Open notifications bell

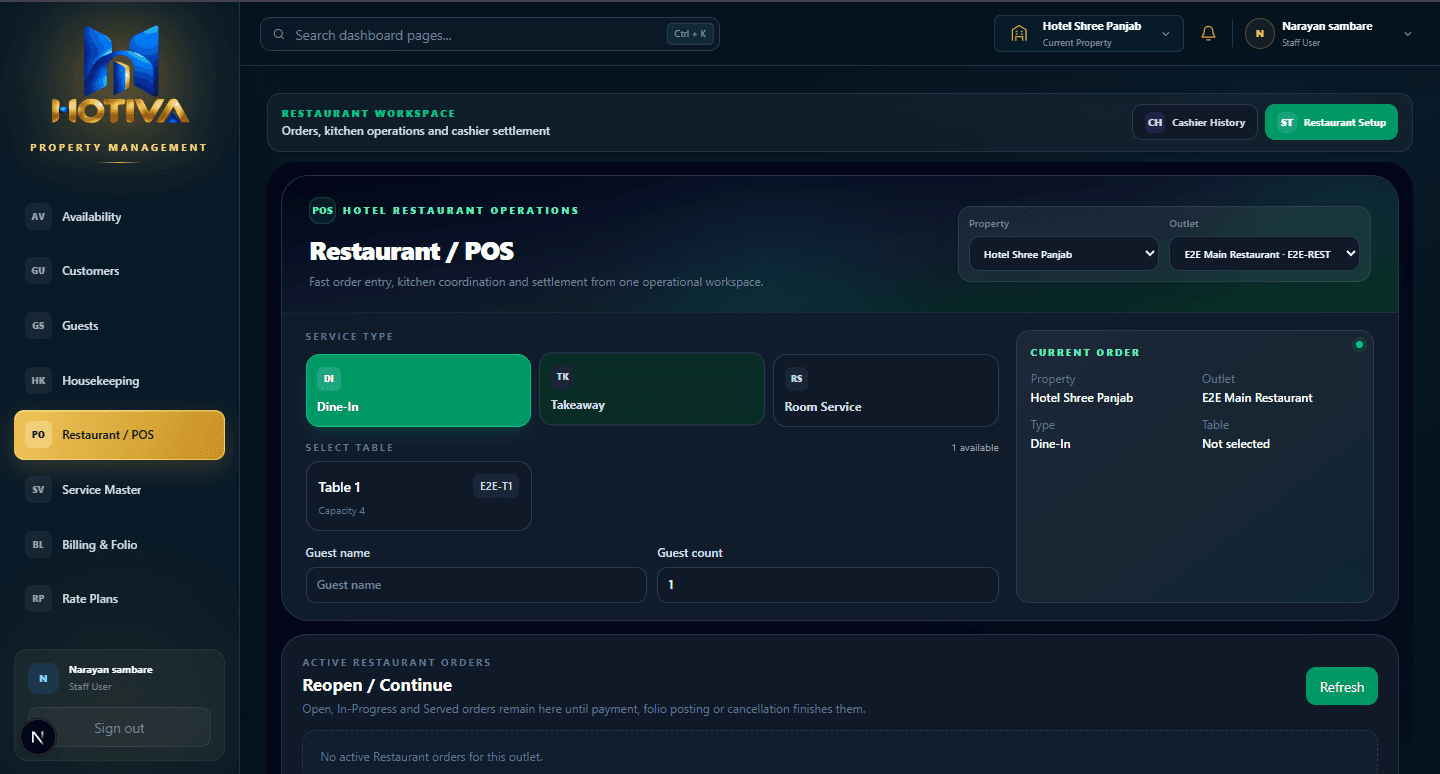(1208, 34)
